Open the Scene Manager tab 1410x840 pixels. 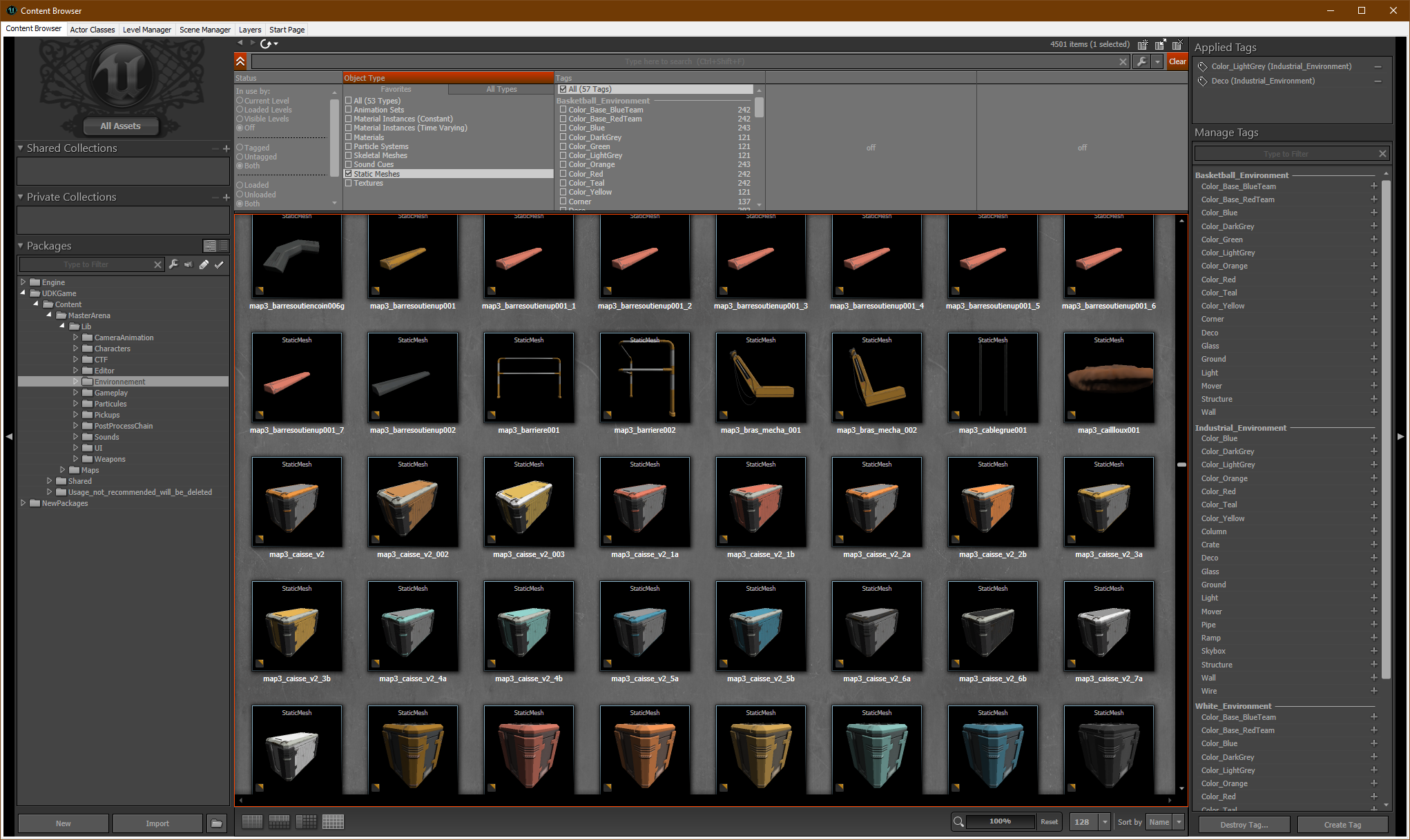pyautogui.click(x=204, y=30)
